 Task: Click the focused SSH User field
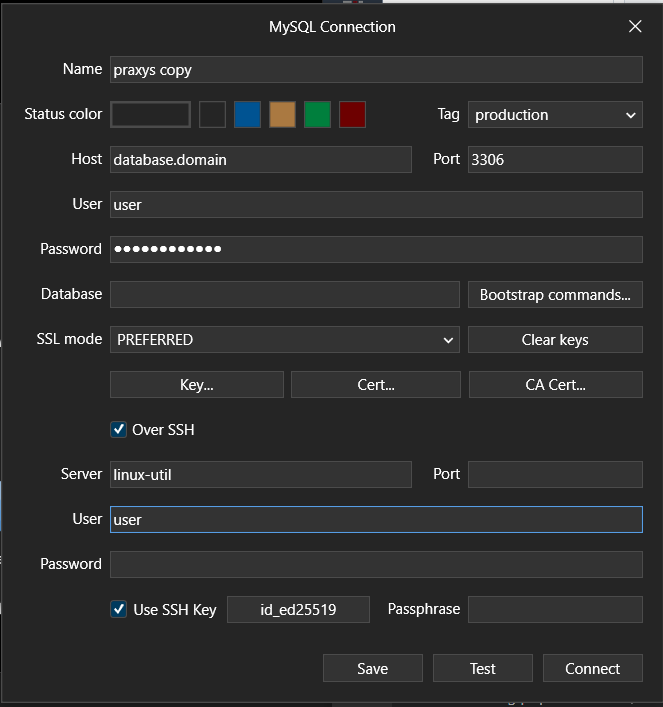(376, 519)
